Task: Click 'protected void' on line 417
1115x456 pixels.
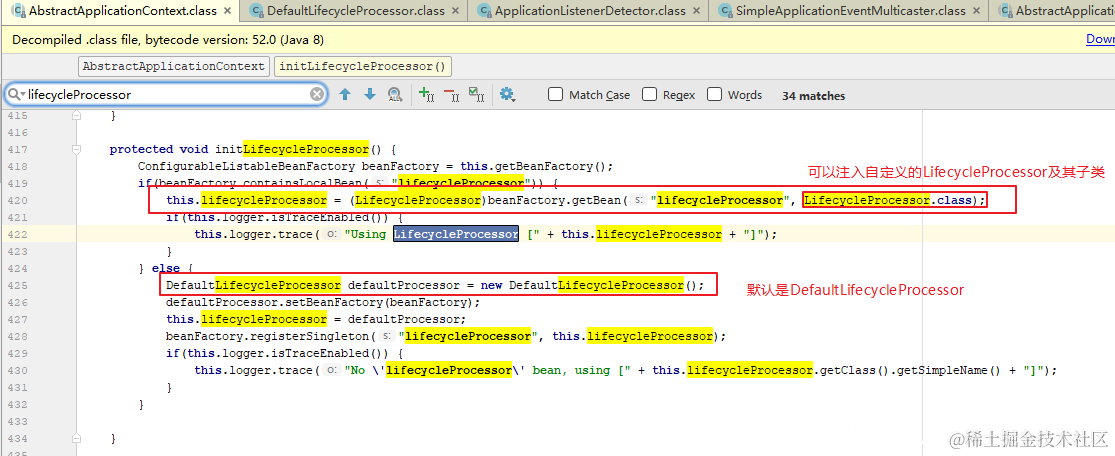Action: point(159,149)
